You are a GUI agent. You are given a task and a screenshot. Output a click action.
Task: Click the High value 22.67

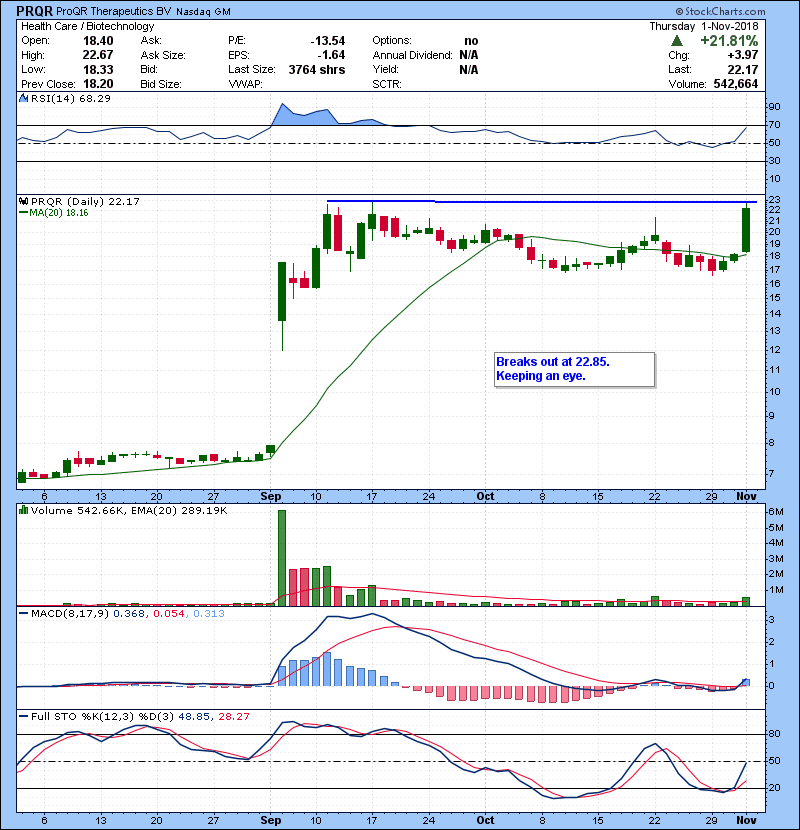(98, 55)
